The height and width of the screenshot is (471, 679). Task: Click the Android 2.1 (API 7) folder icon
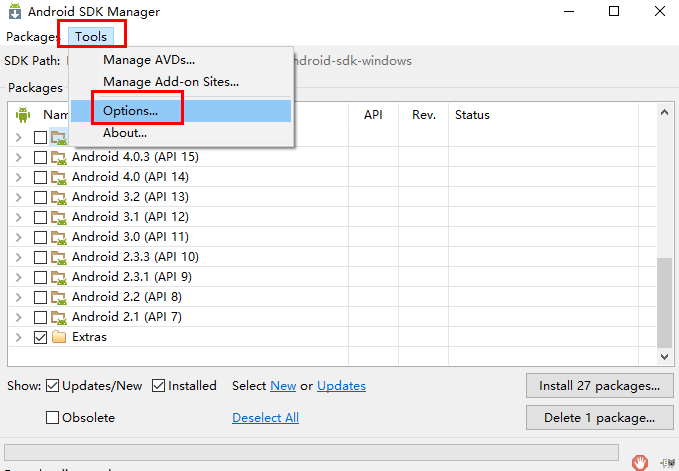[59, 317]
